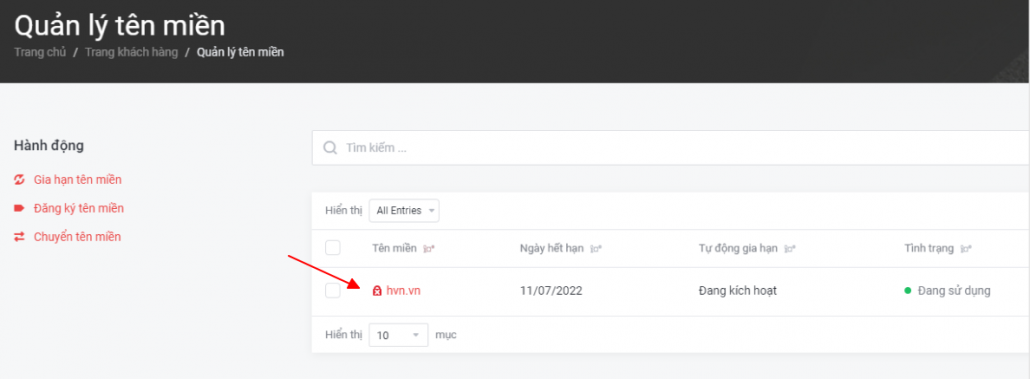Tick the checkbox for hvn.vn row
Image resolution: width=1030 pixels, height=379 pixels.
333,290
